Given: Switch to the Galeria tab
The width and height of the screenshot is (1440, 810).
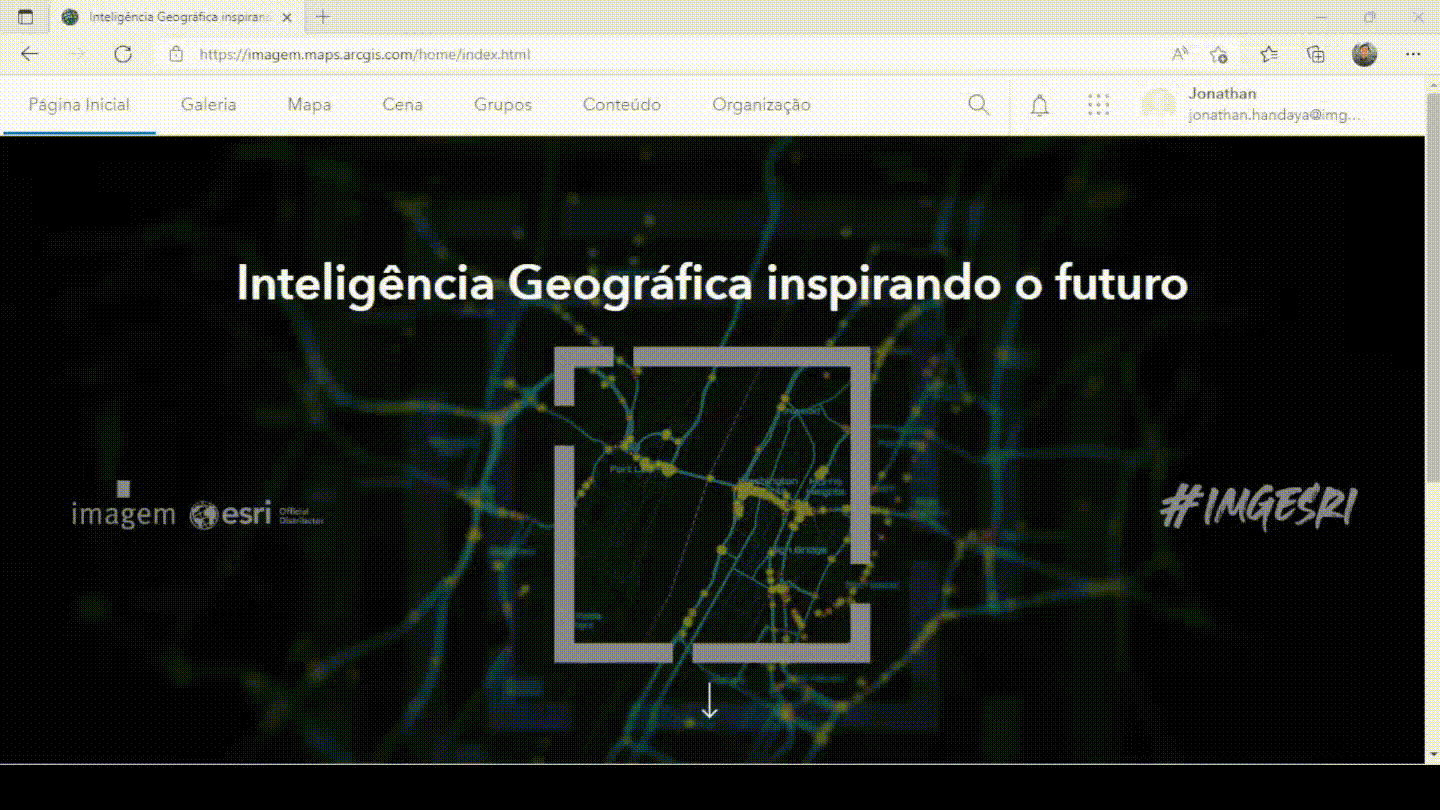Looking at the screenshot, I should 208,105.
